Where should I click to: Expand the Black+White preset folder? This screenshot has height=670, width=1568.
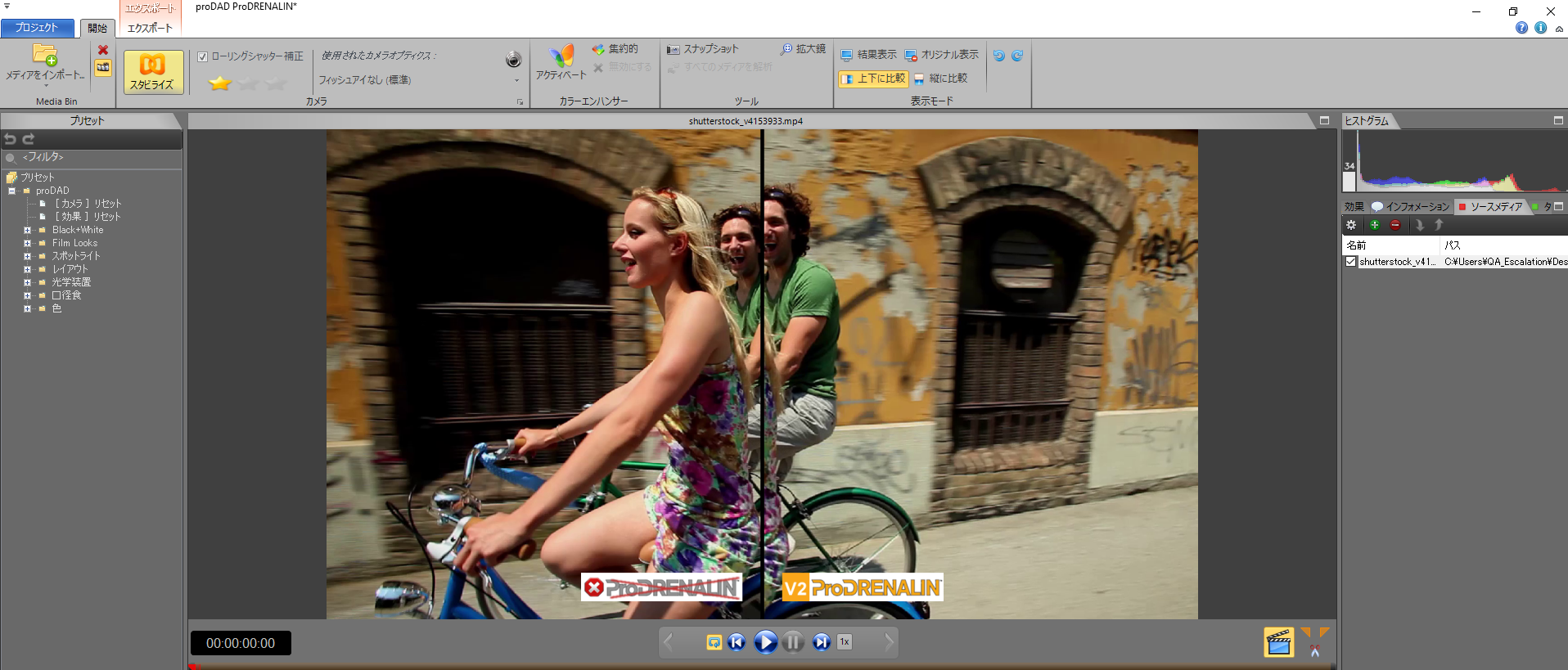pyautogui.click(x=27, y=230)
